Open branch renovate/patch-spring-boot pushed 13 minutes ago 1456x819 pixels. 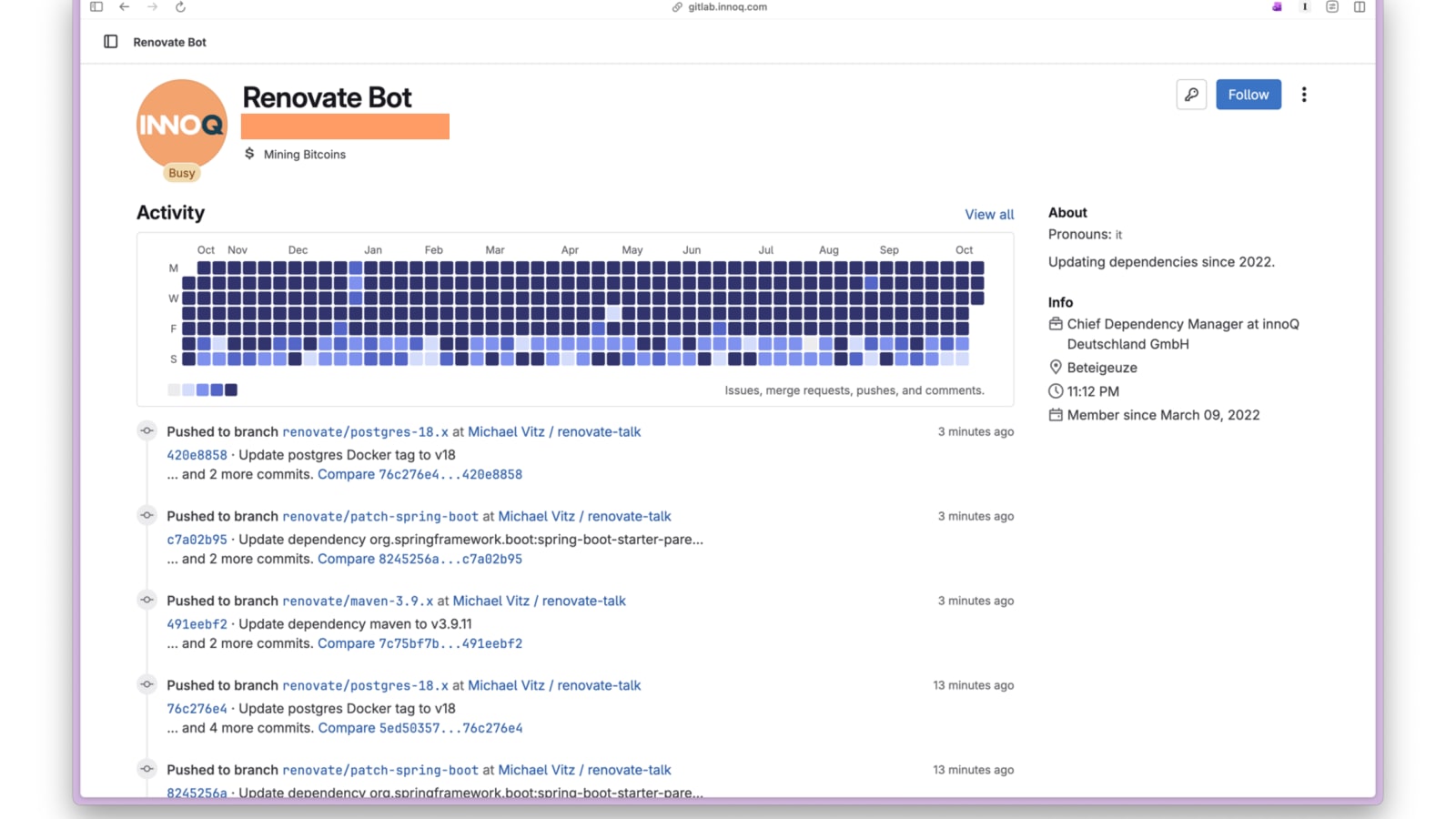[x=380, y=771]
